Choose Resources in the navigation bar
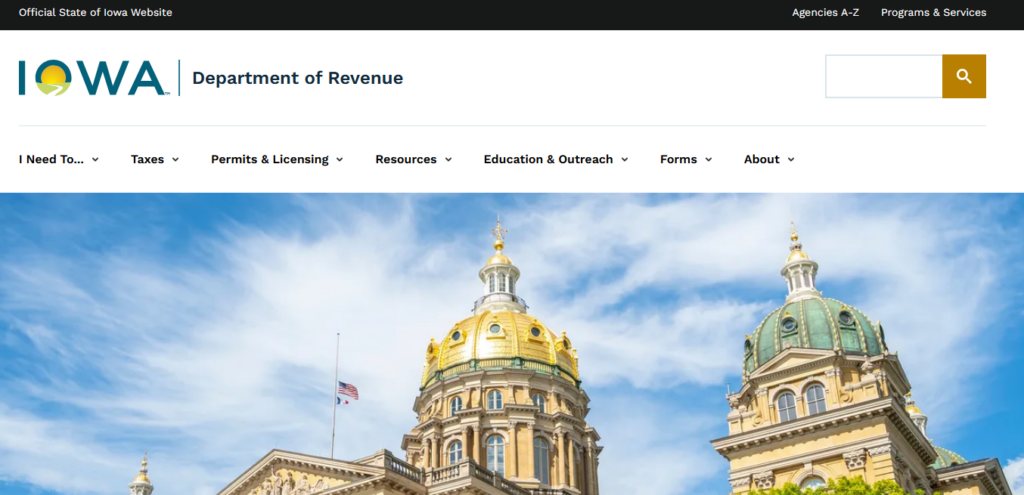The height and width of the screenshot is (495, 1024). point(406,160)
